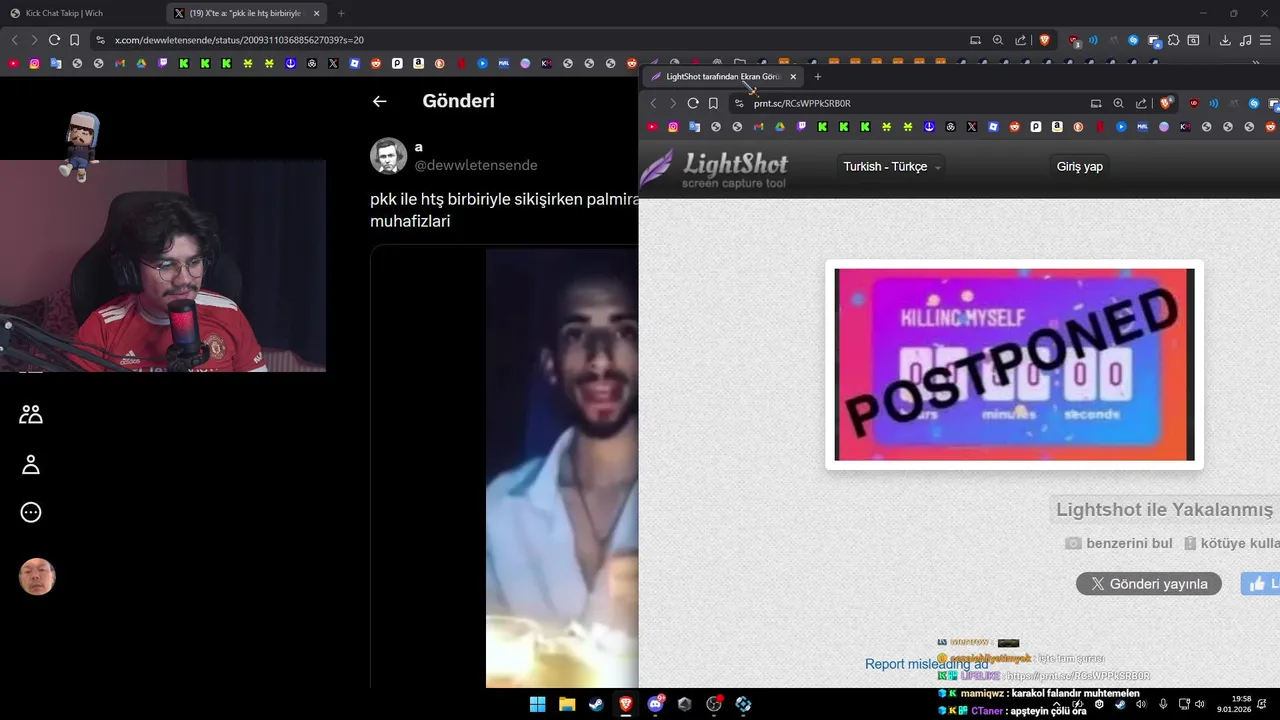Go back in the x.com browser window
The image size is (1280, 720).
(14, 40)
